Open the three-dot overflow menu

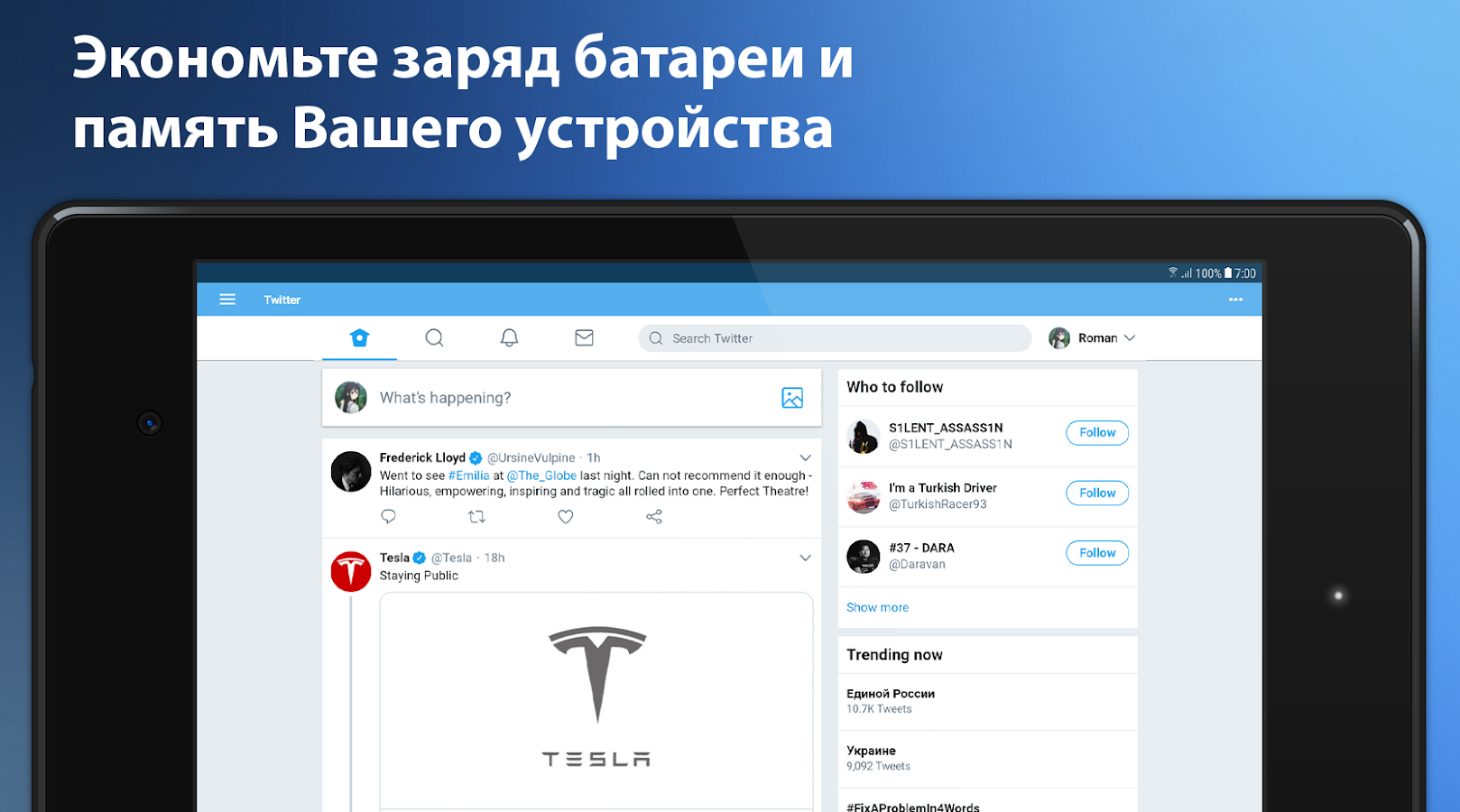[1235, 300]
